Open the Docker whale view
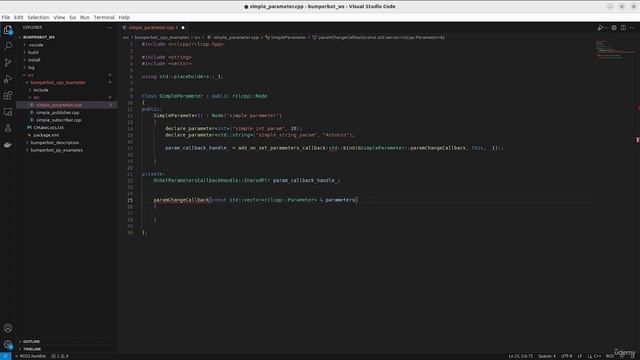This screenshot has height=360, width=640. click(x=8, y=144)
